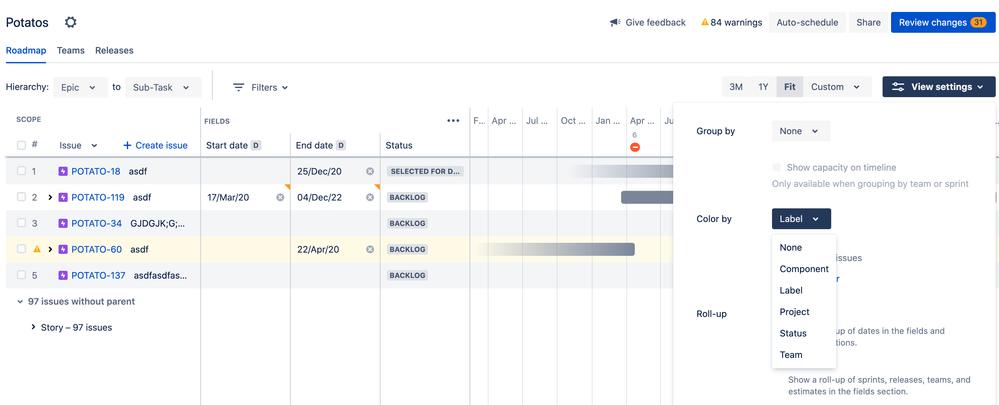Image resolution: width=999 pixels, height=405 pixels.
Task: Choose Status in Color by menu
Action: coord(804,334)
